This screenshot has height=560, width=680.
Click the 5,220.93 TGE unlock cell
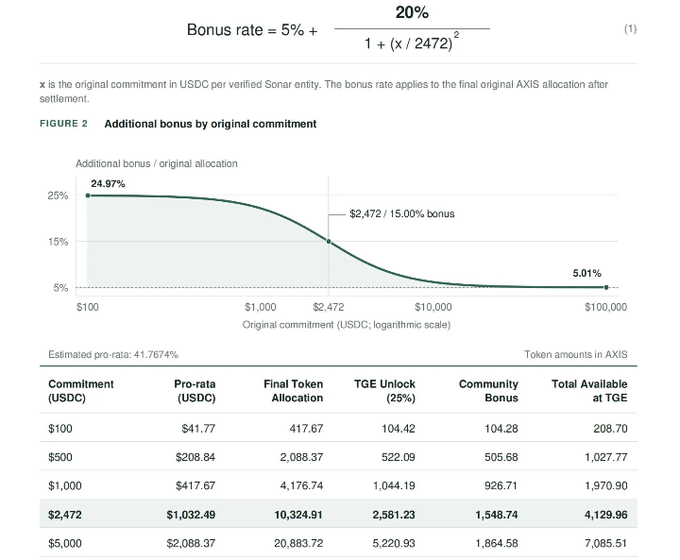click(x=394, y=544)
